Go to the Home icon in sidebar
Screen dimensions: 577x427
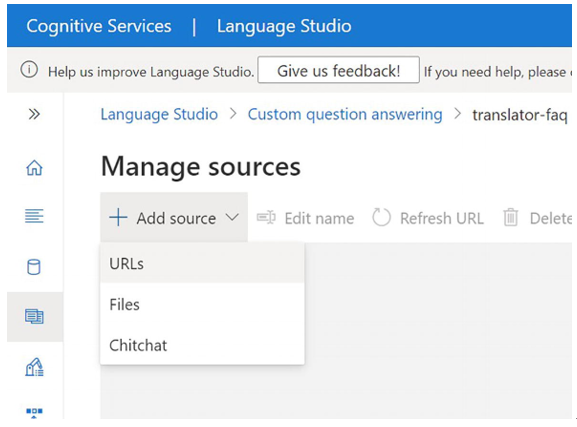(x=34, y=168)
